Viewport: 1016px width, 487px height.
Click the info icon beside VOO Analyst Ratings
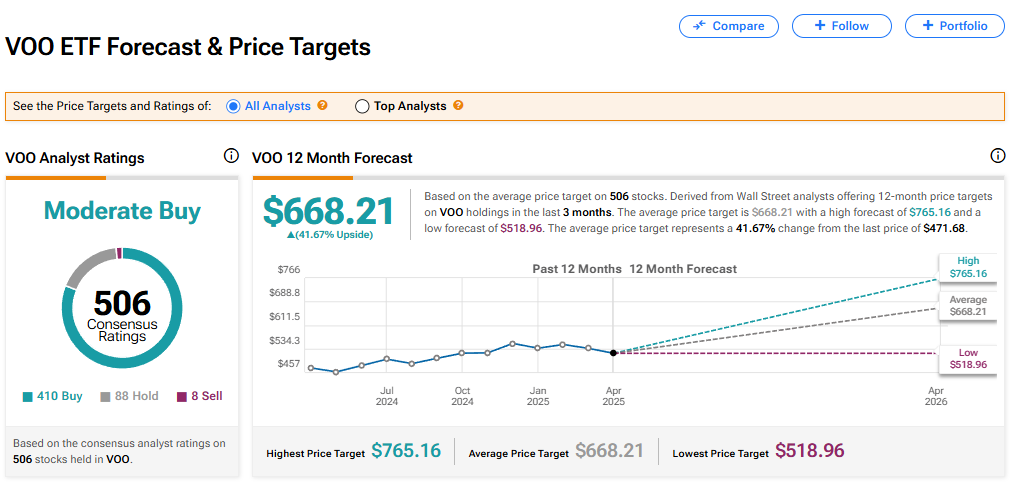click(231, 156)
